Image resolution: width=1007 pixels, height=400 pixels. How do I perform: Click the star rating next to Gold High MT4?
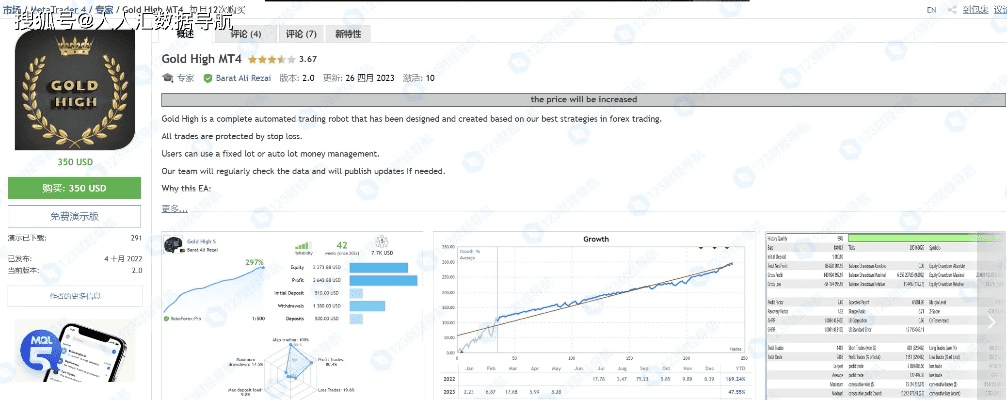pyautogui.click(x=271, y=59)
